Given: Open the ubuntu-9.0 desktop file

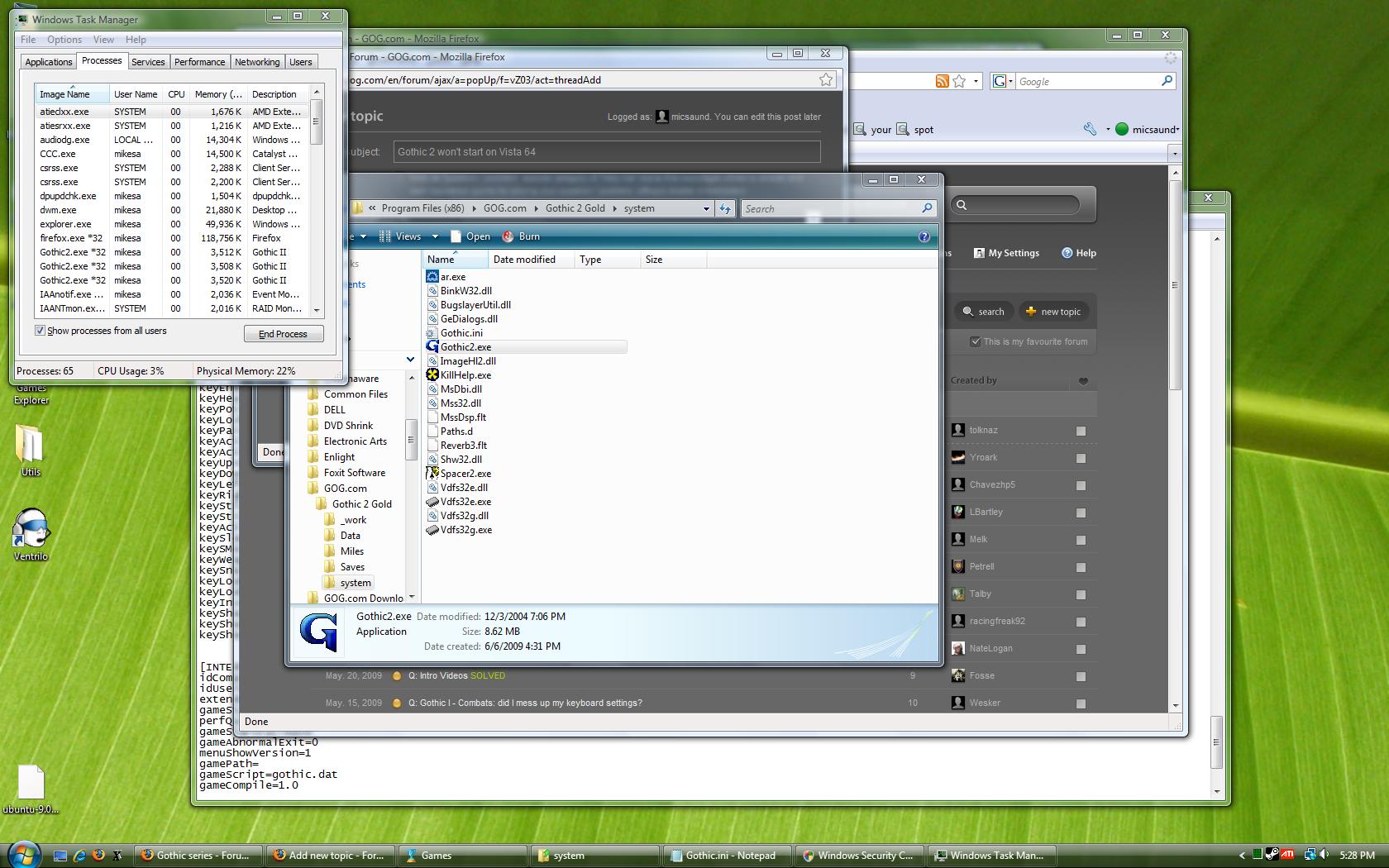Looking at the screenshot, I should point(31,789).
